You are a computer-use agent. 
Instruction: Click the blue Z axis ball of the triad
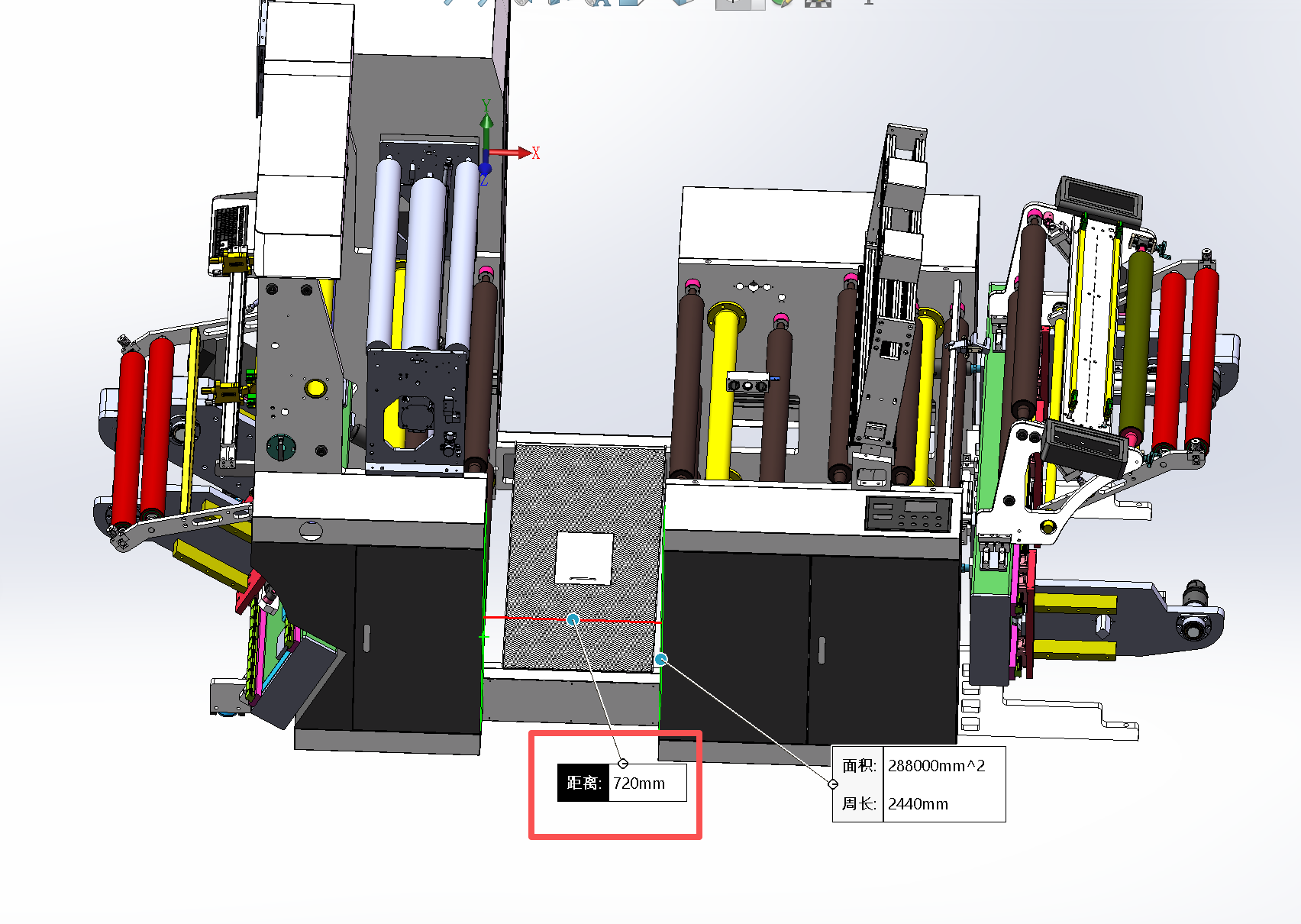tap(485, 169)
